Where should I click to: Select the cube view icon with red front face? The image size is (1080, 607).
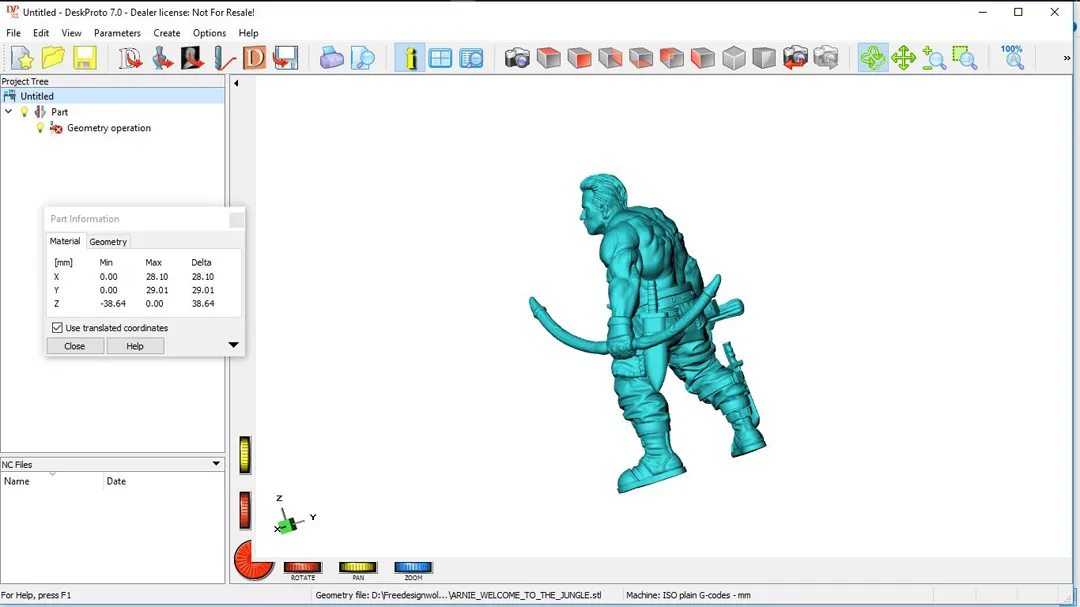(579, 58)
